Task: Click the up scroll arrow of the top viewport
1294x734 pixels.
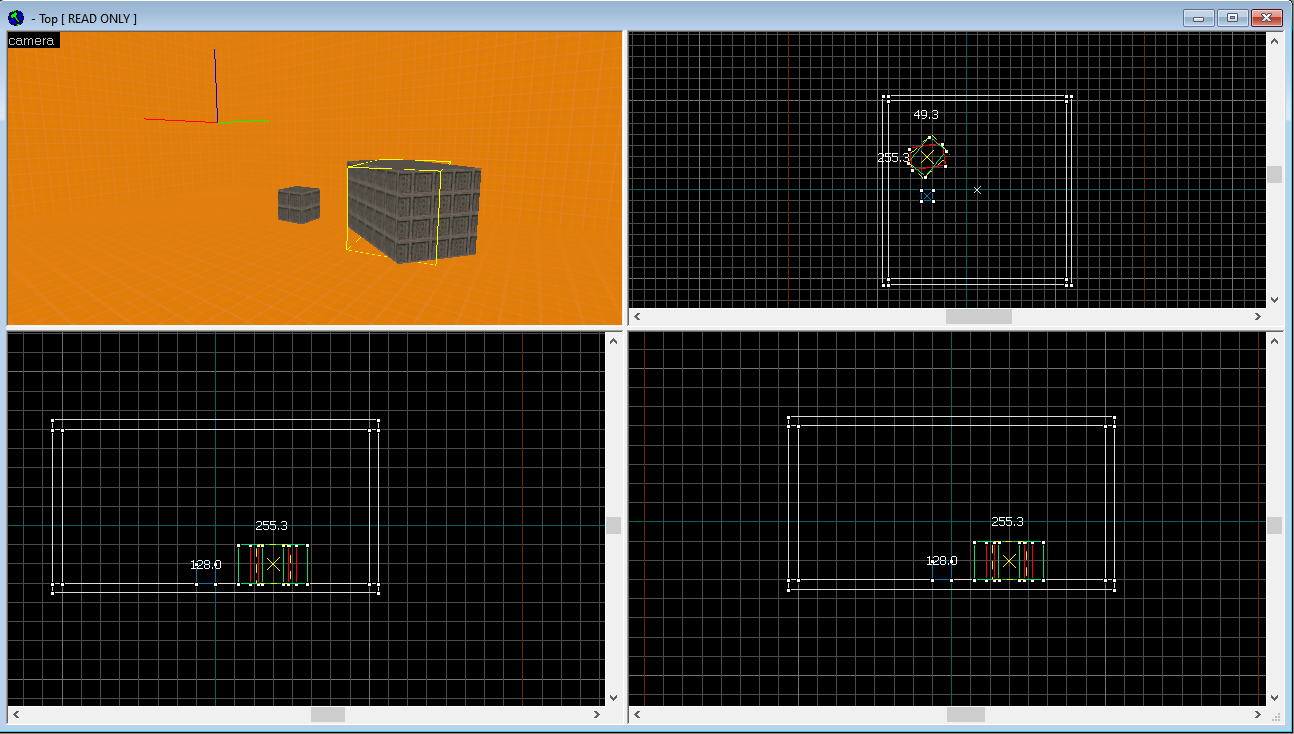Action: click(1274, 40)
